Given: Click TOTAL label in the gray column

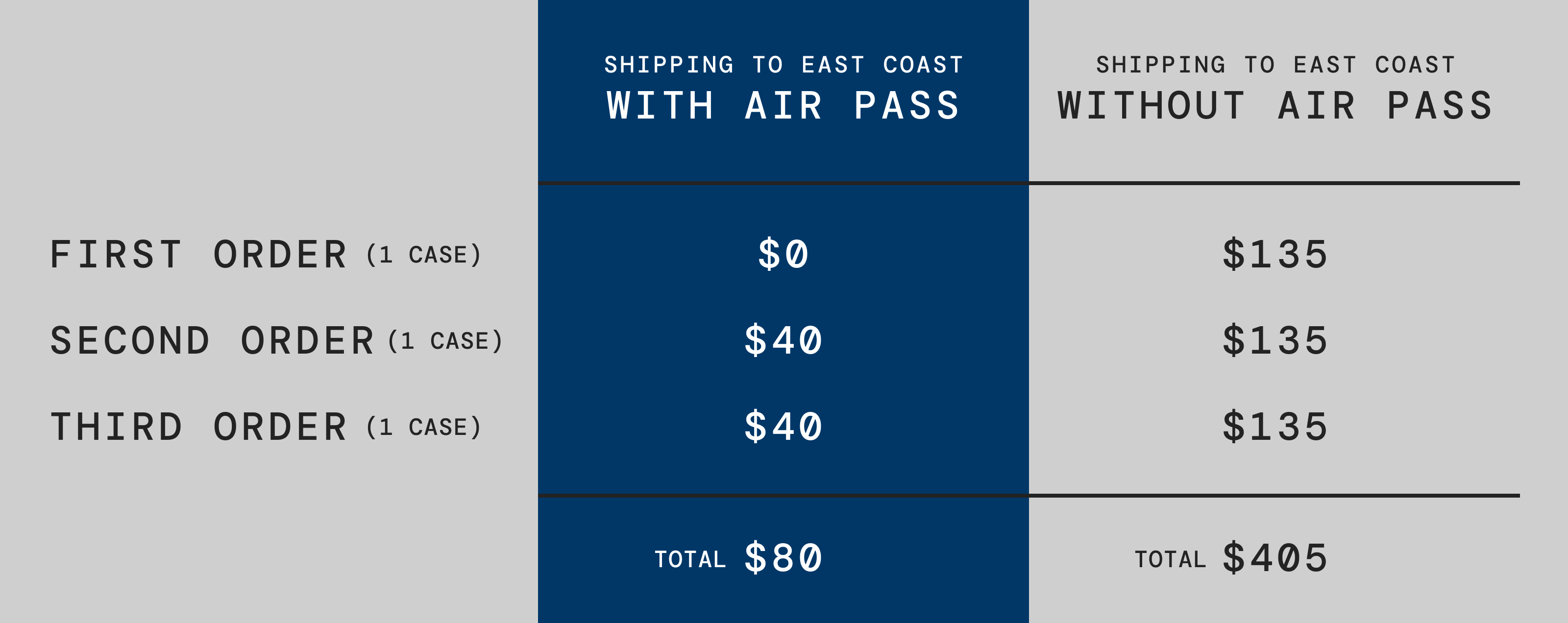Looking at the screenshot, I should point(1171,560).
